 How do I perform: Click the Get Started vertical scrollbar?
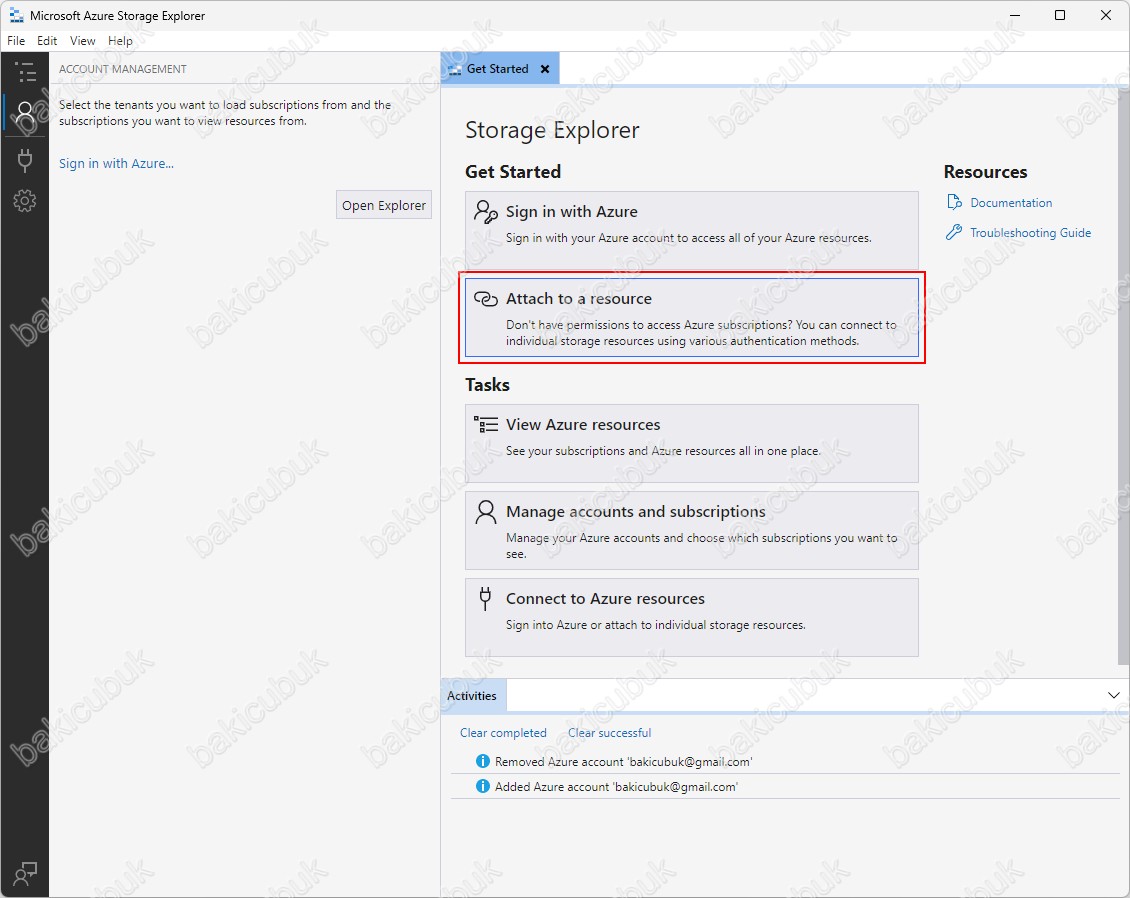click(x=1124, y=375)
